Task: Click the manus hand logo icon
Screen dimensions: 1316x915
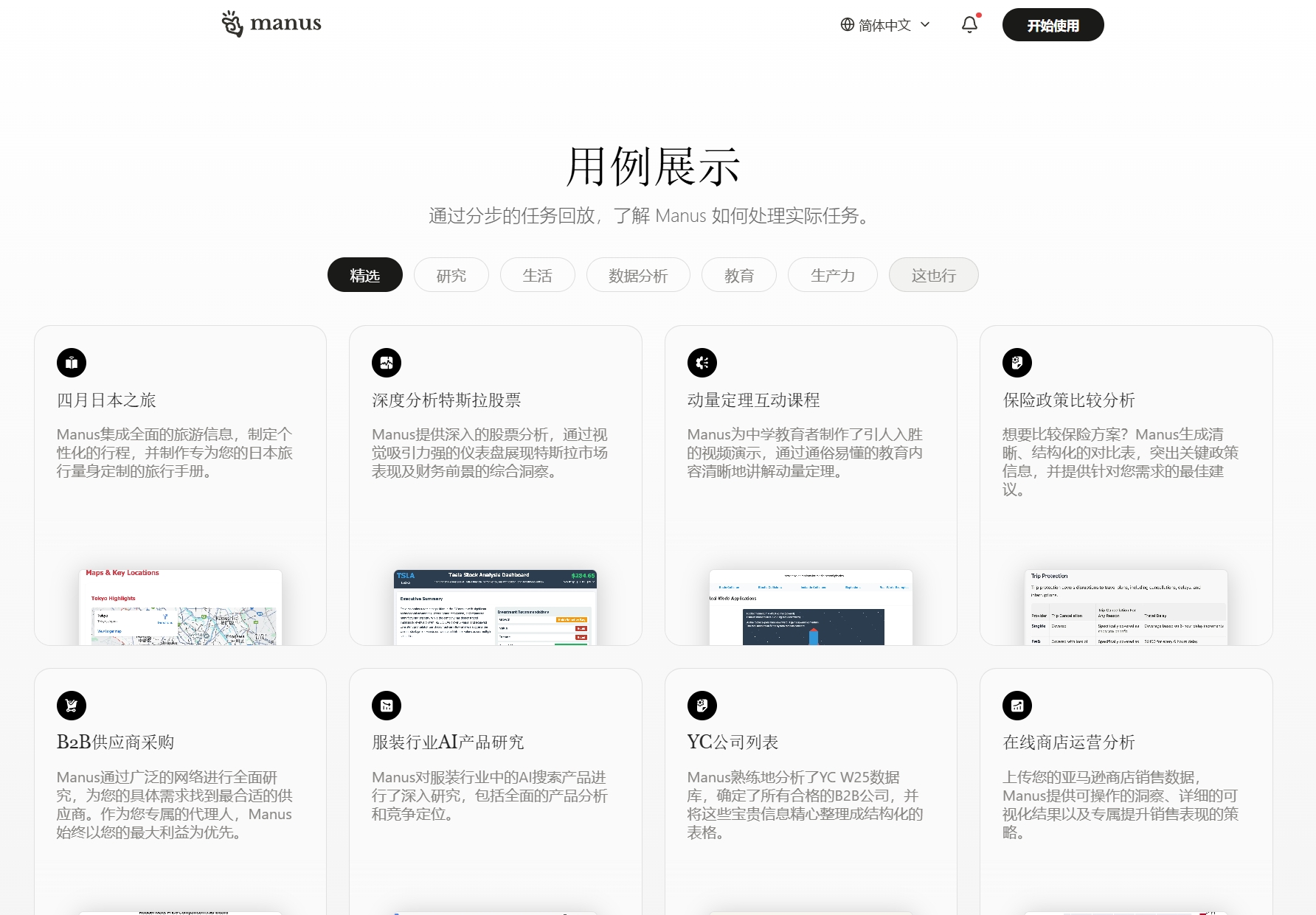Action: point(232,24)
